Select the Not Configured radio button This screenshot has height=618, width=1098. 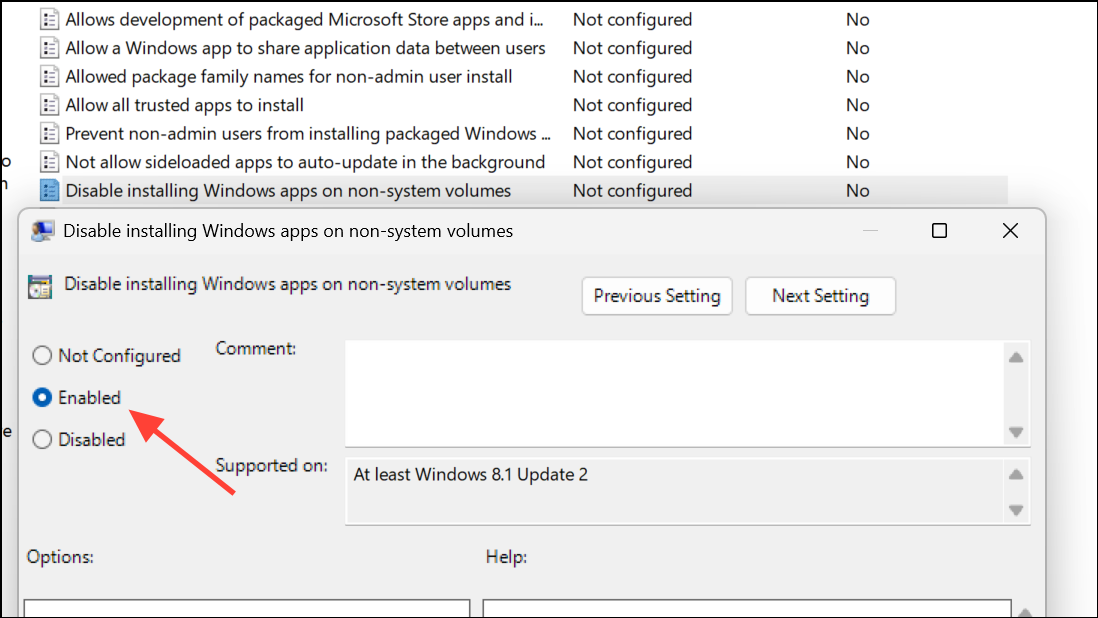click(42, 356)
